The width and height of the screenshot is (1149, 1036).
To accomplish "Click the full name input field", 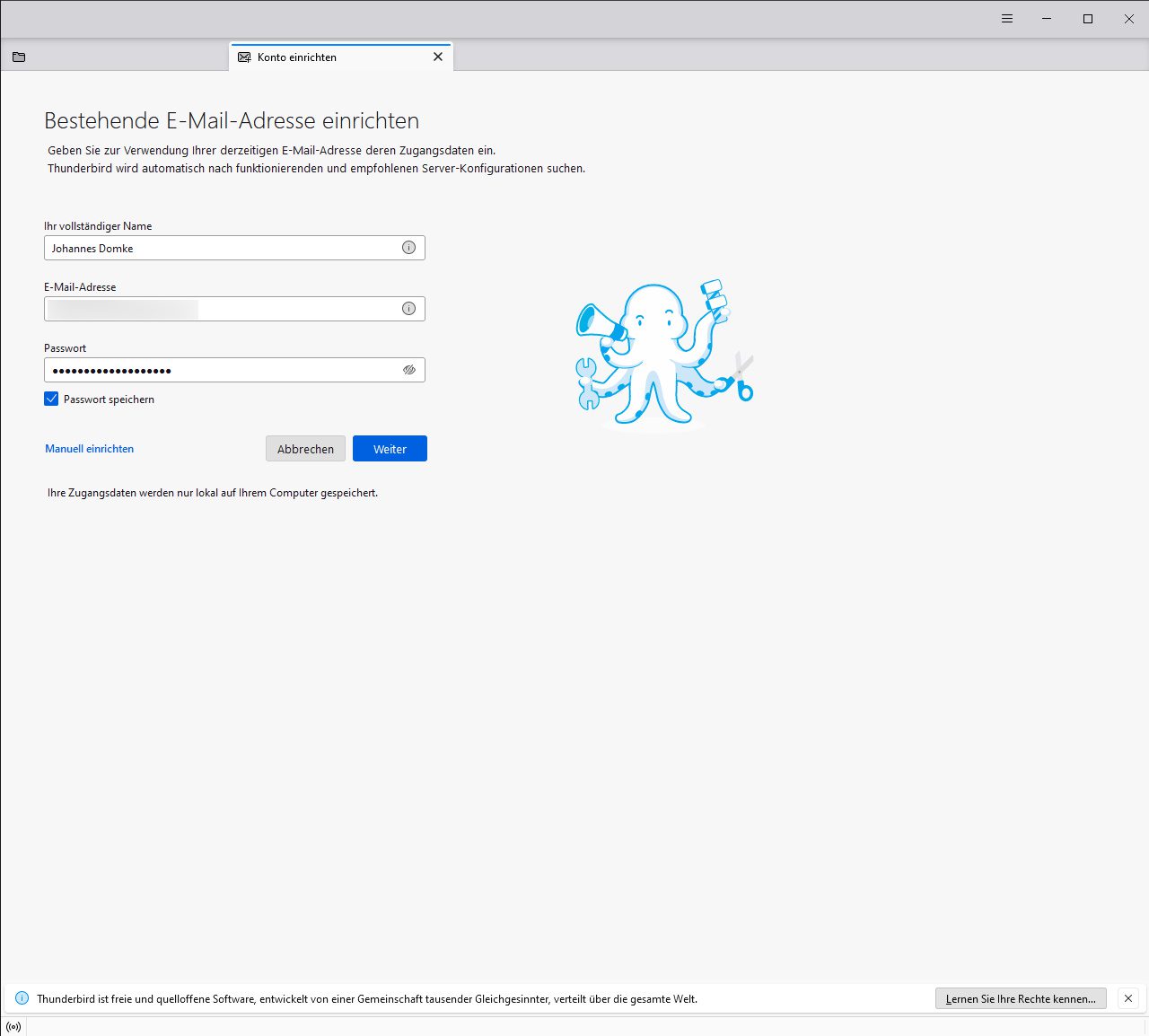I will [x=220, y=249].
